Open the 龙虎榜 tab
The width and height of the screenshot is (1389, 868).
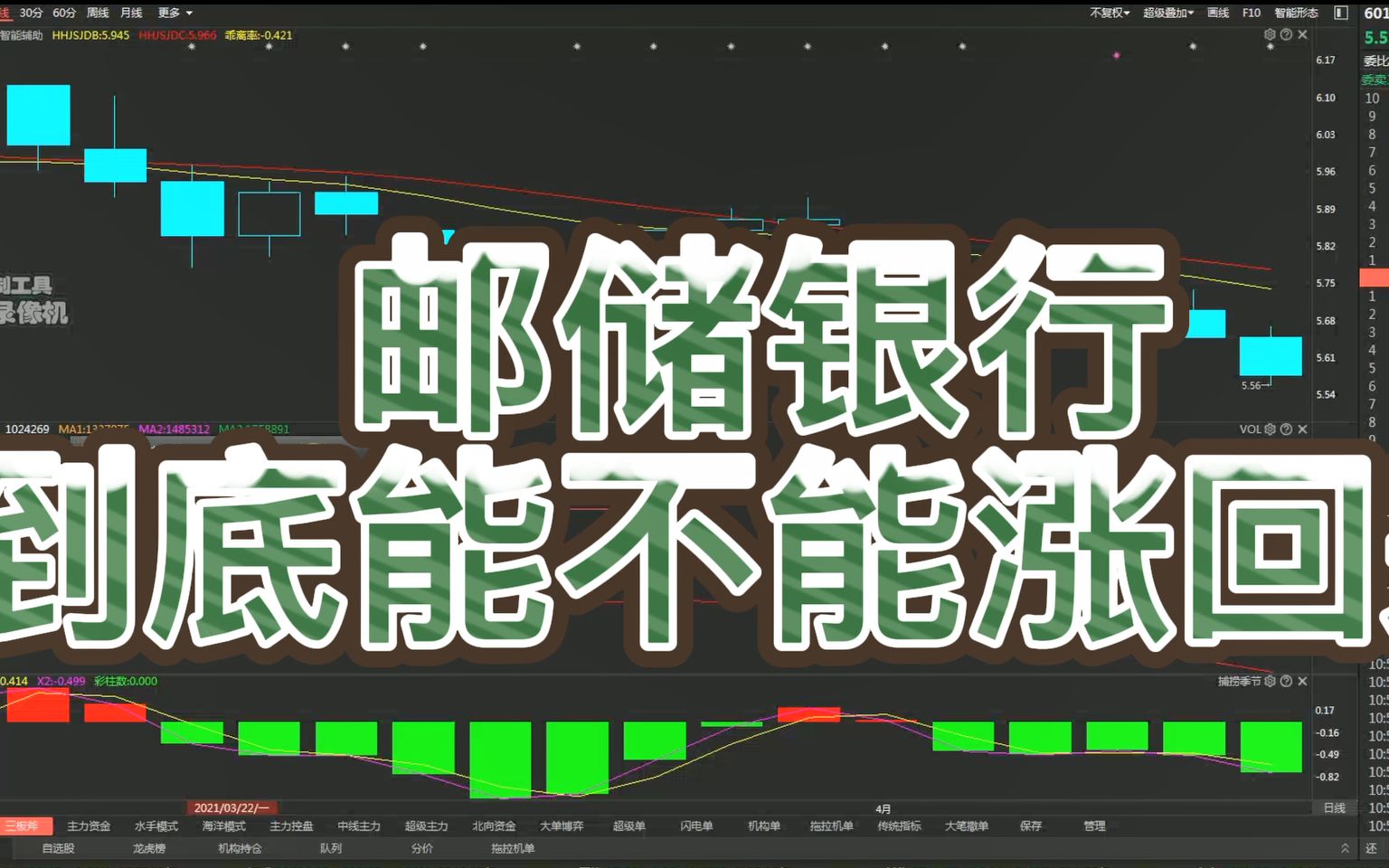(x=149, y=848)
